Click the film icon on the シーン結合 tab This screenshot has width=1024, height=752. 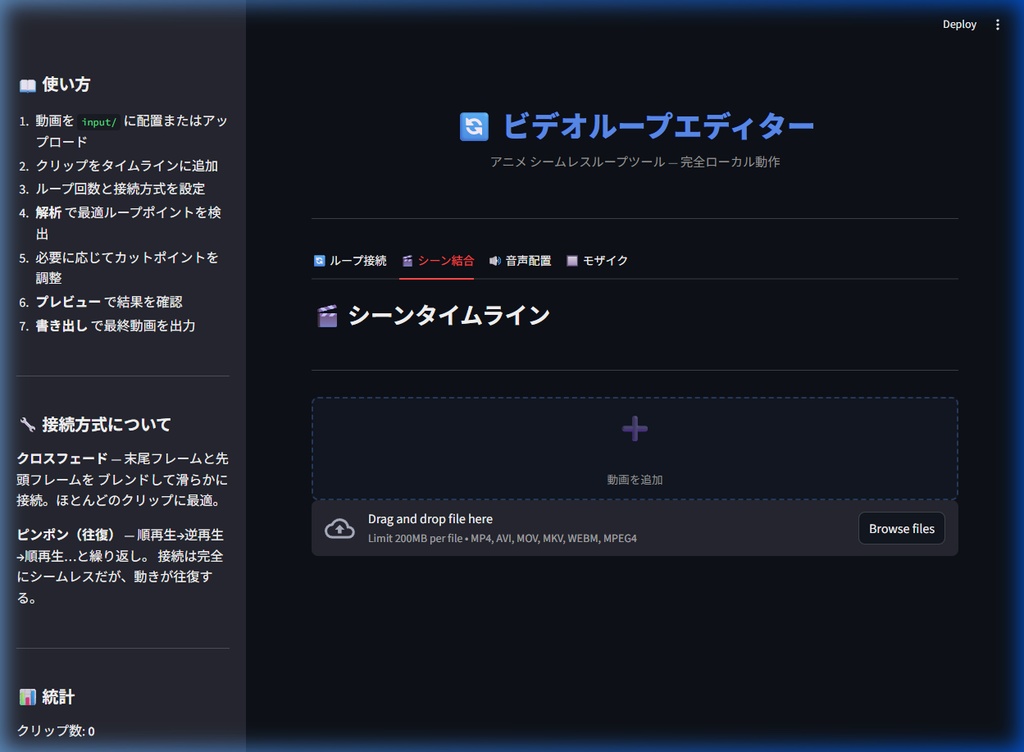pos(406,260)
